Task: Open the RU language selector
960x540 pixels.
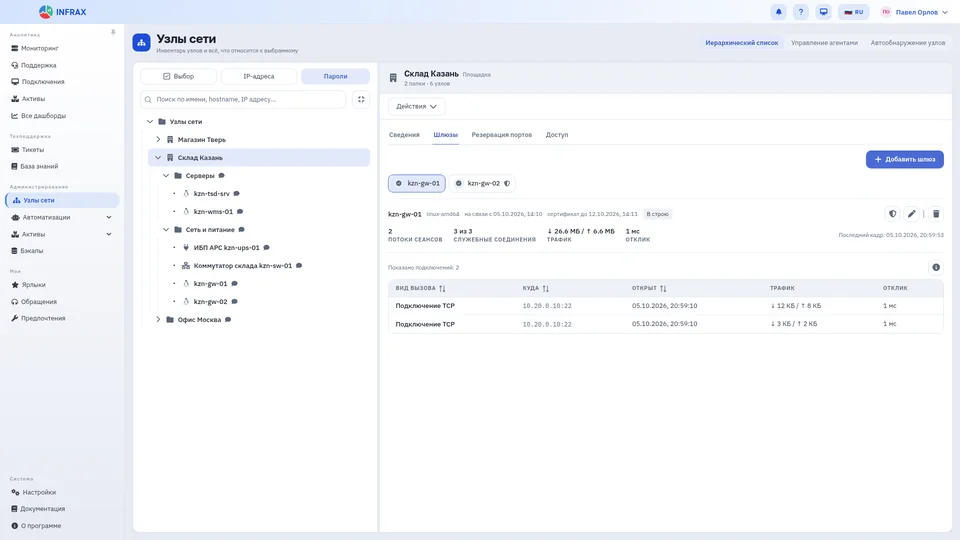Action: click(853, 12)
